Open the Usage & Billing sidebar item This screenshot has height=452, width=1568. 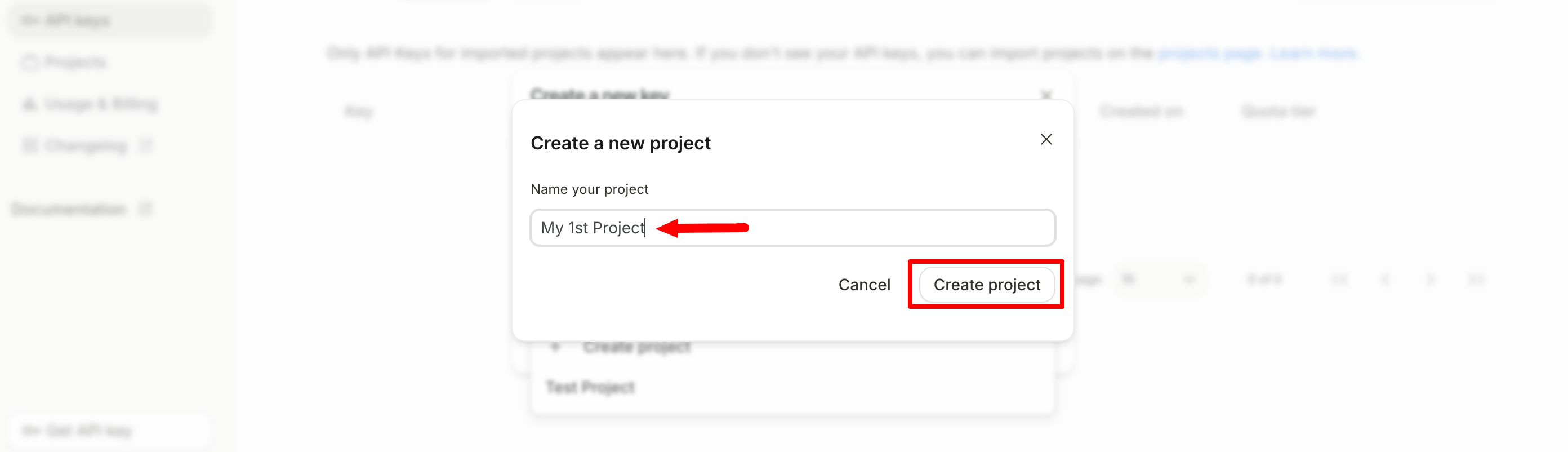pyautogui.click(x=101, y=104)
